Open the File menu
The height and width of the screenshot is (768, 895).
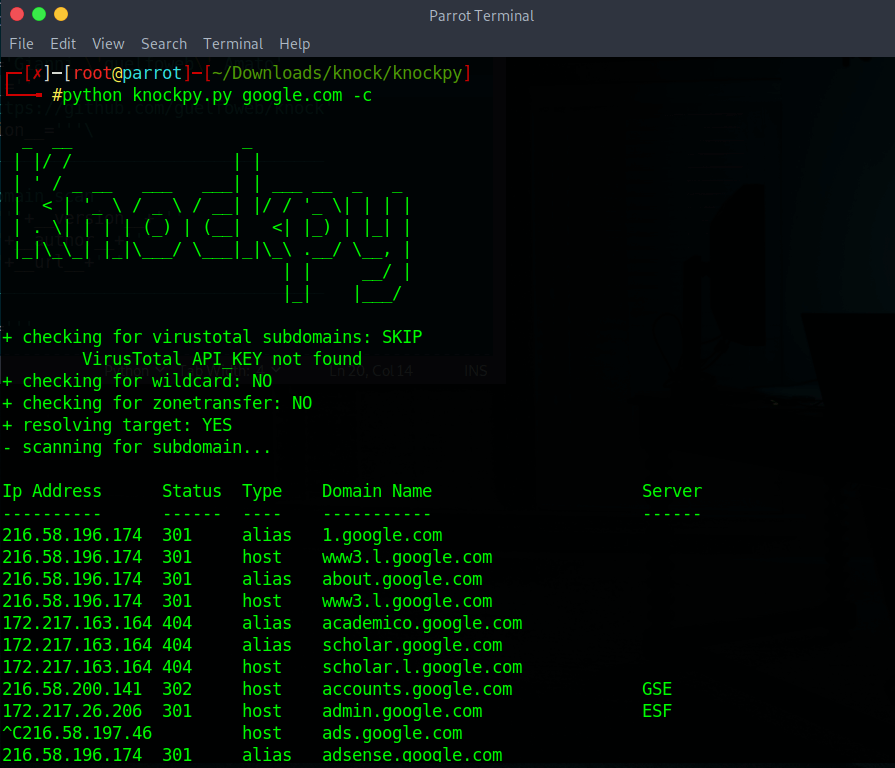21,44
